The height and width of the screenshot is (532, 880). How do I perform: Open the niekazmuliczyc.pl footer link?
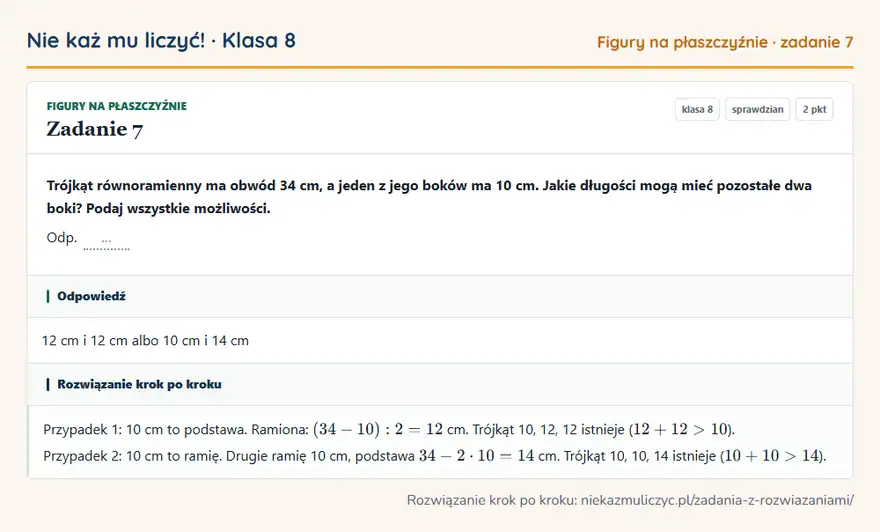pos(717,500)
